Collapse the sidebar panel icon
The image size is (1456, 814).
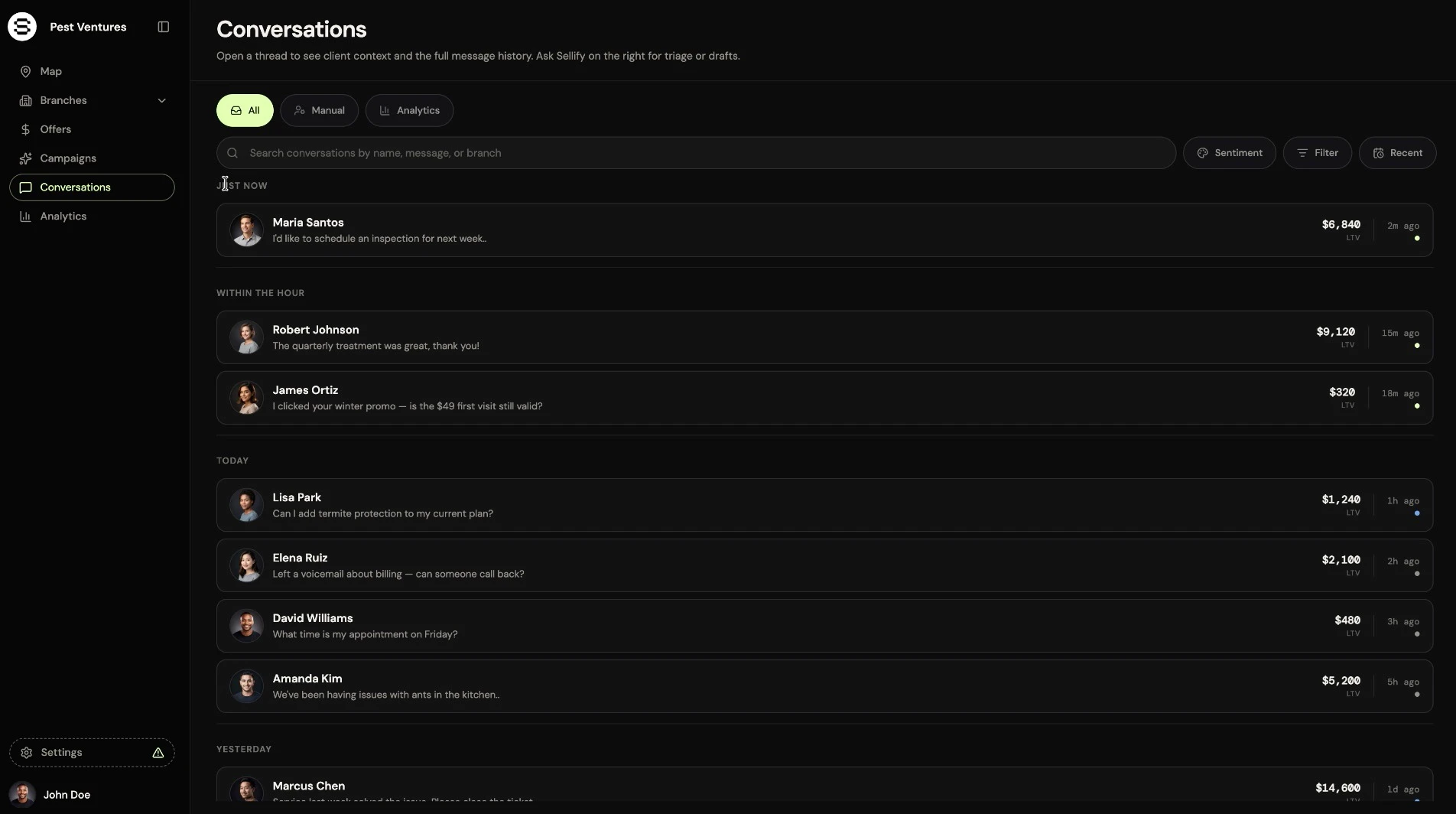163,27
